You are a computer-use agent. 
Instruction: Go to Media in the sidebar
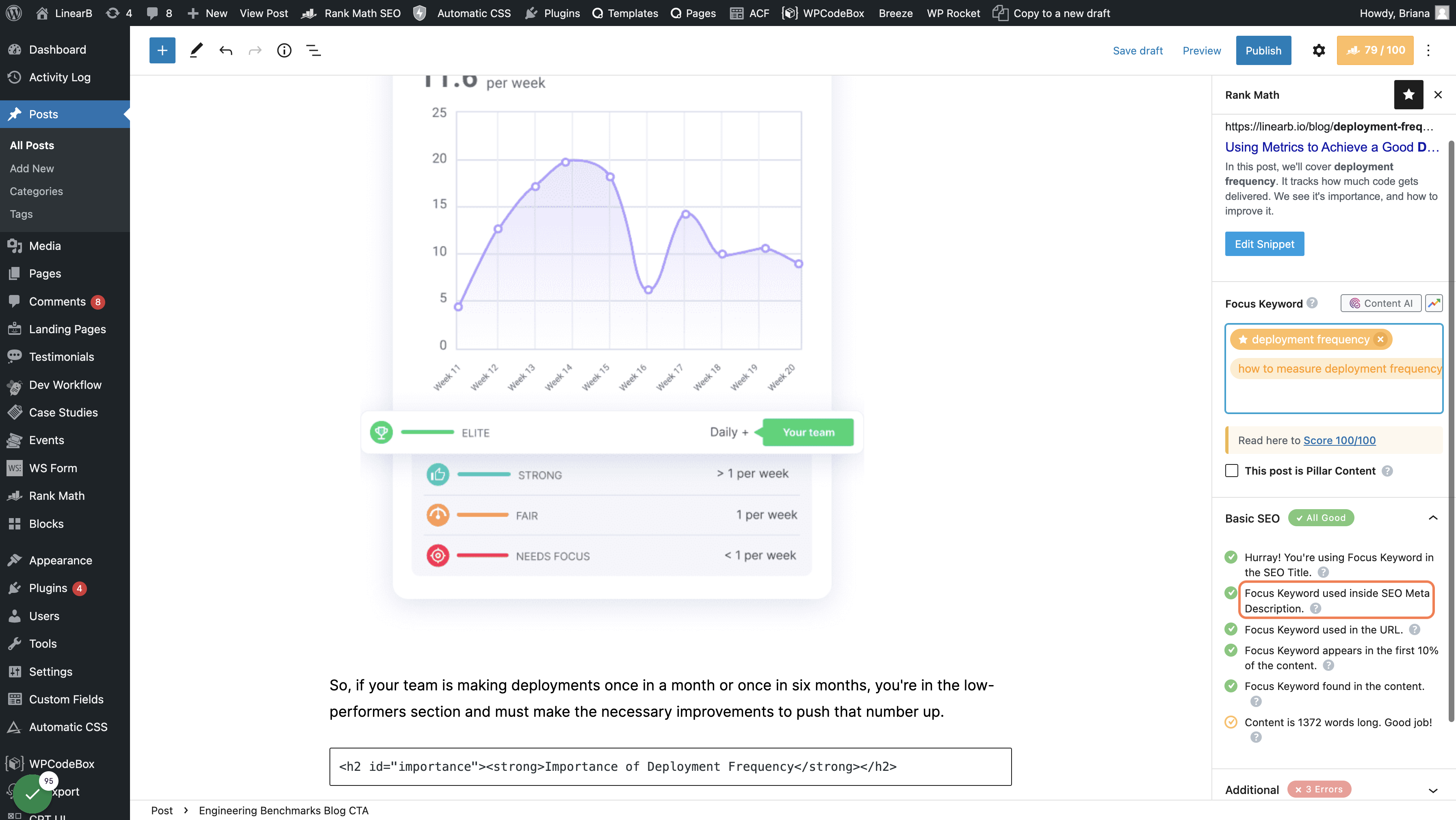tap(45, 245)
